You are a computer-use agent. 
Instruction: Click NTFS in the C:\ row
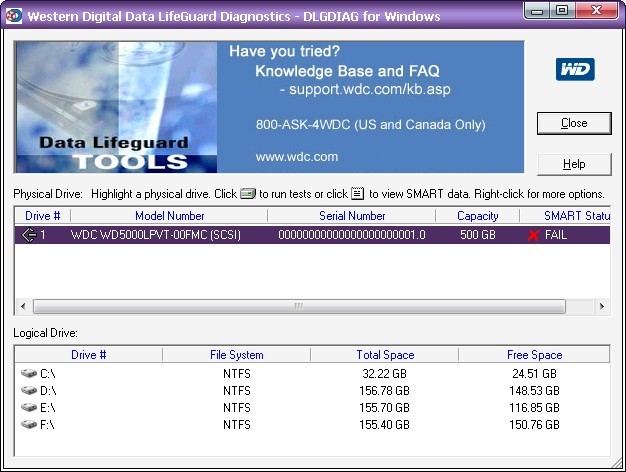[237, 374]
